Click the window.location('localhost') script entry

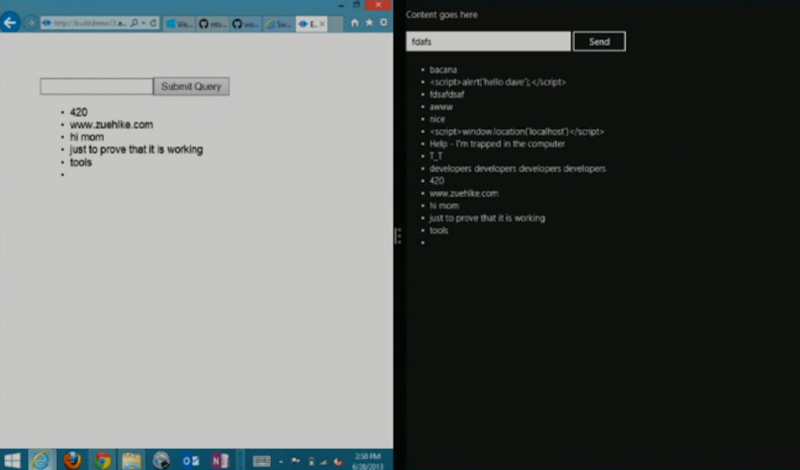pyautogui.click(x=517, y=132)
